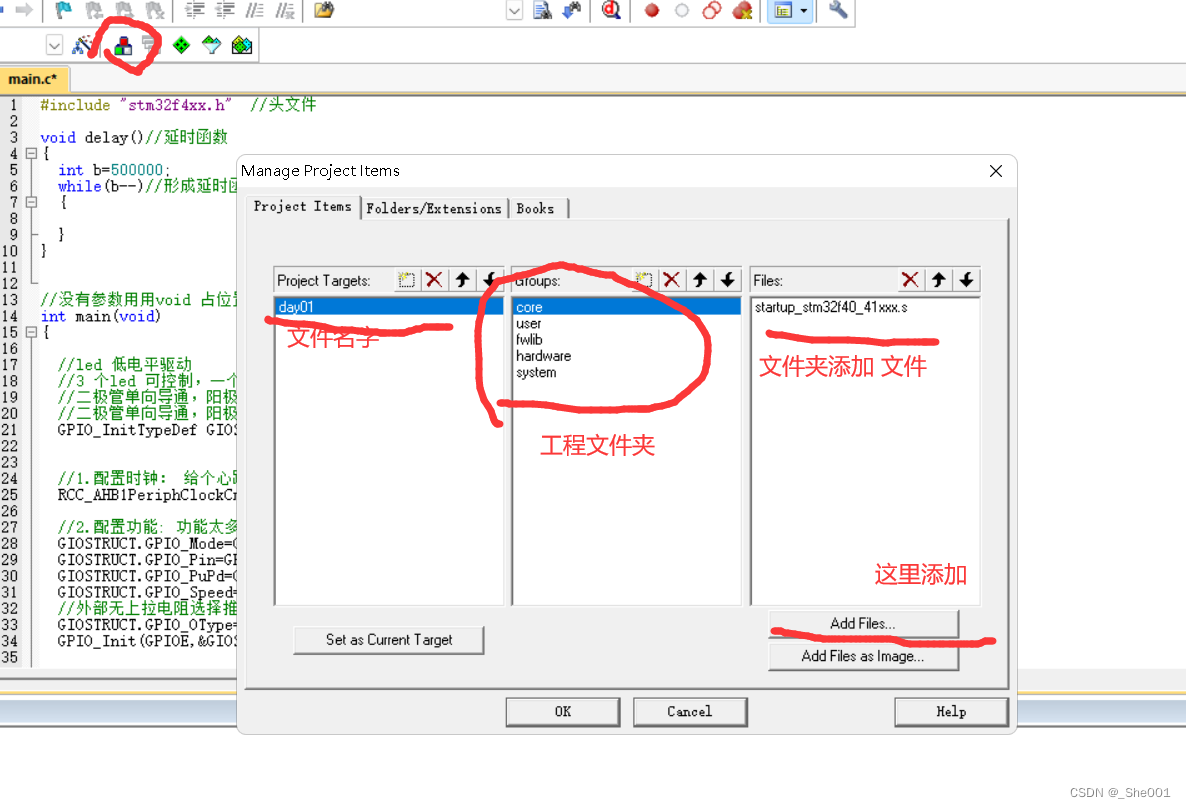Screen dimensions: 1186x808
Task: Open the dropdown beside the window layout icon
Action: click(803, 11)
